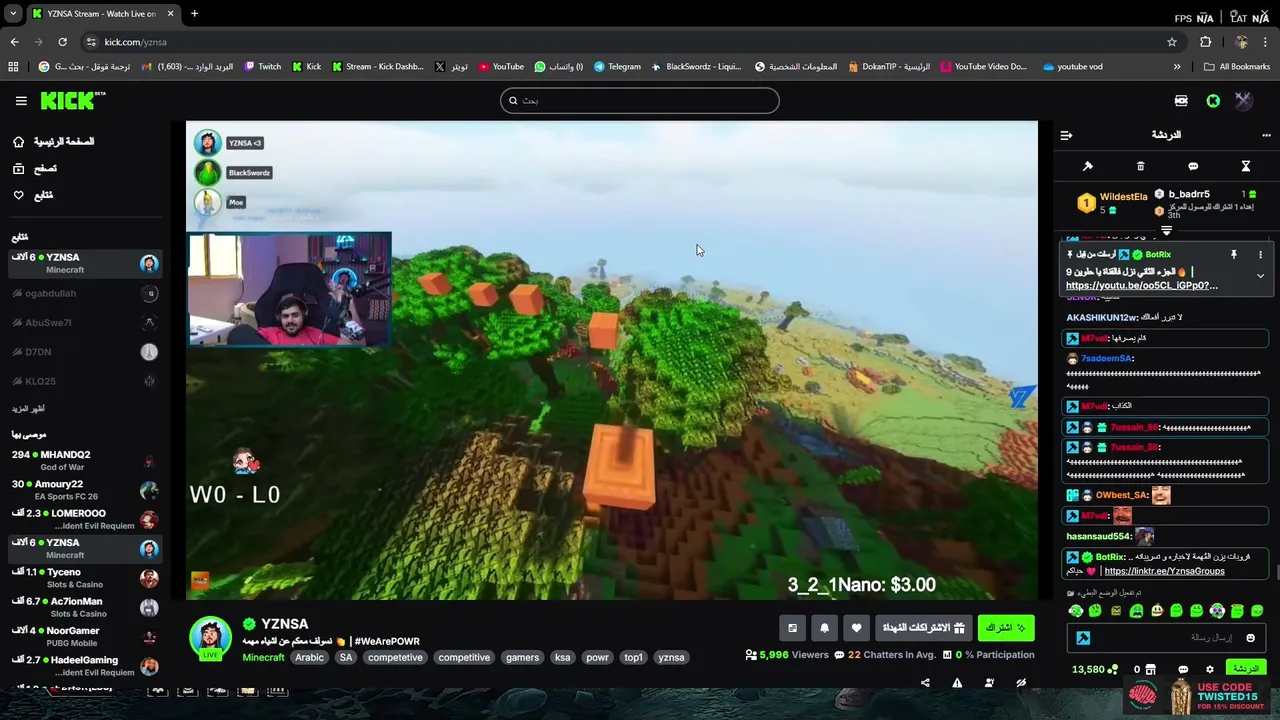The image size is (1280, 720).
Task: Open the BlackSwordz Liquipedia bookmark
Action: pos(696,67)
